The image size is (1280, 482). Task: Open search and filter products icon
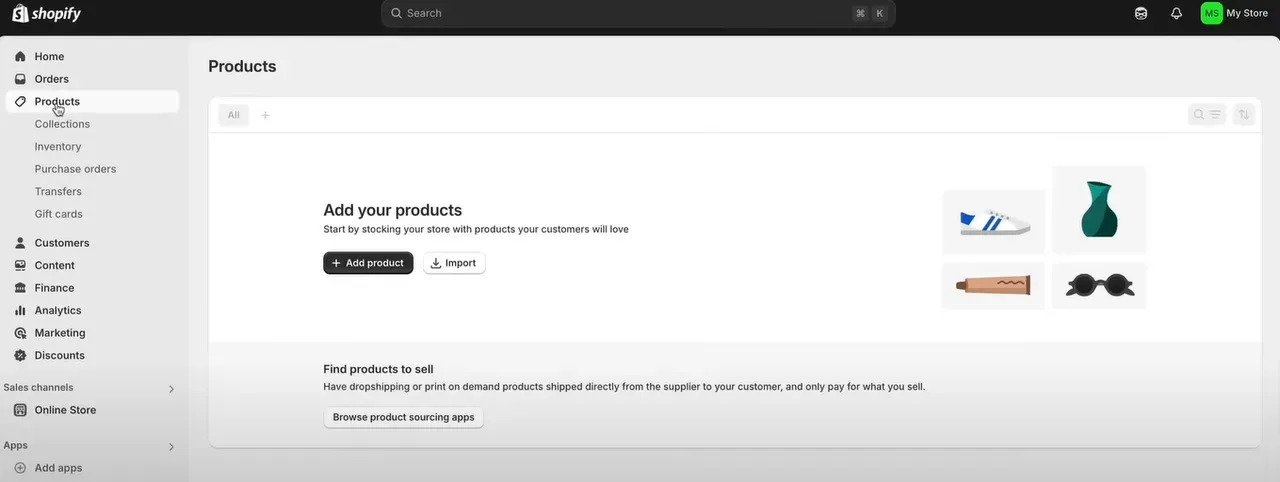1207,115
